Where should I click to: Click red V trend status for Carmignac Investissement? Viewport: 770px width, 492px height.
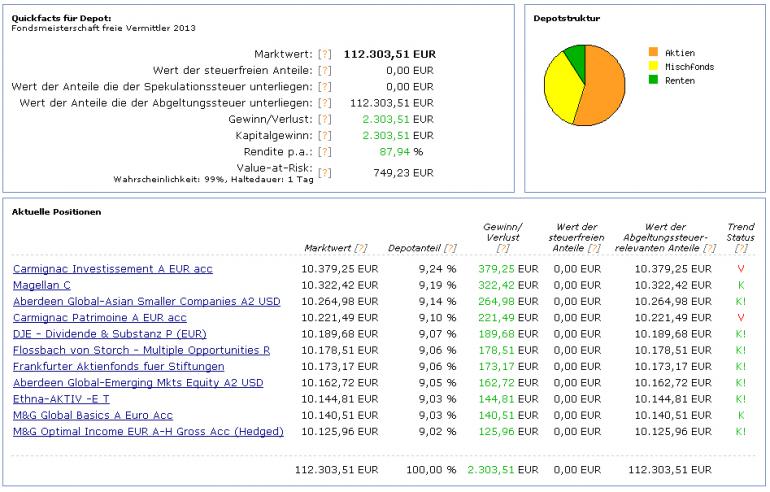point(741,269)
